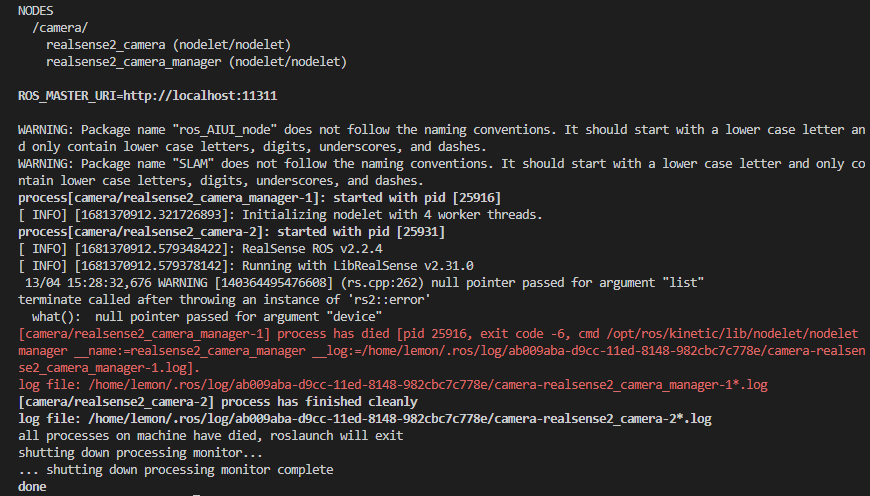This screenshot has width=870, height=496.
Task: Click the started with pid [25916] line
Action: (260, 198)
